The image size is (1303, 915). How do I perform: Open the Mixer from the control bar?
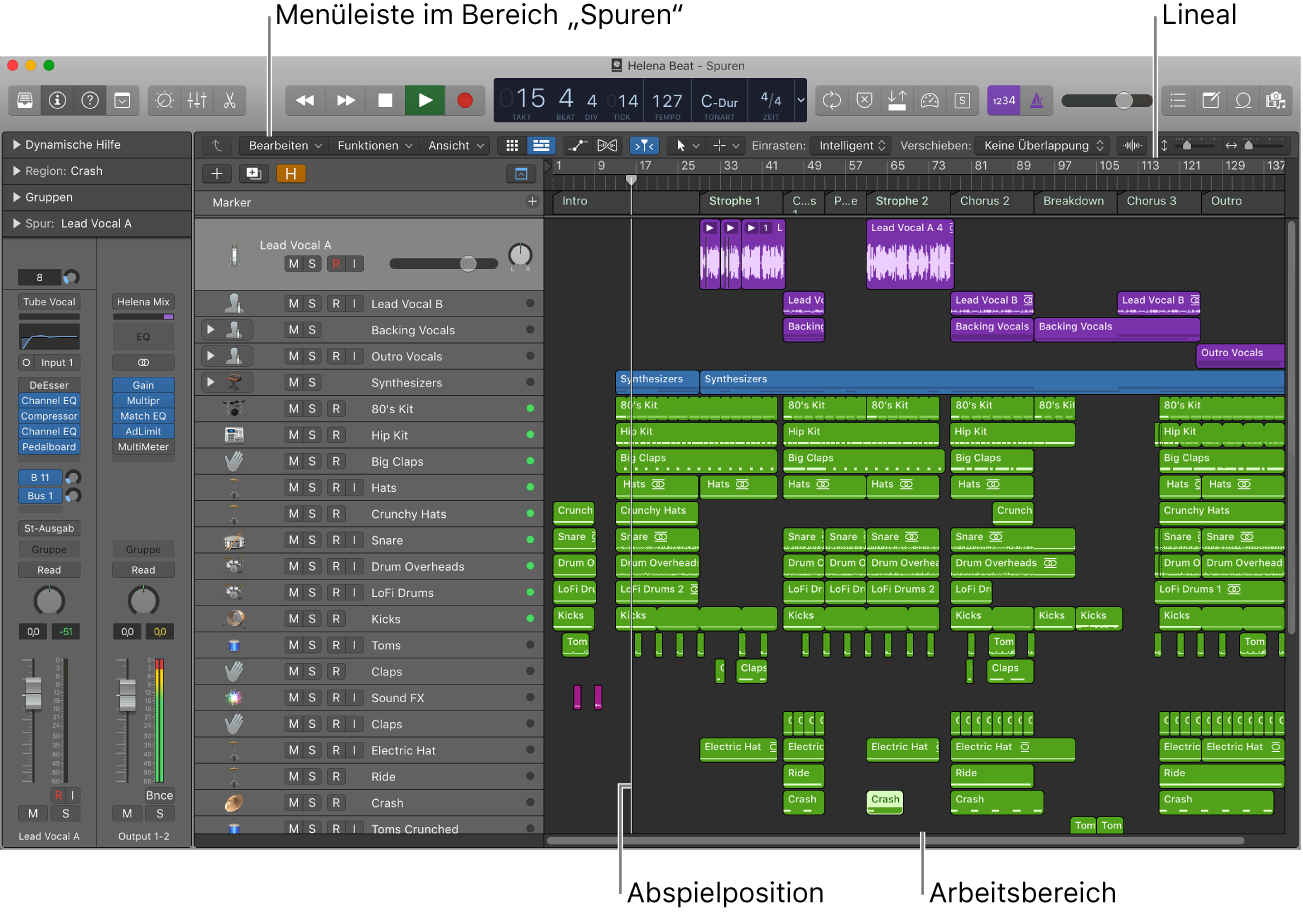(197, 100)
